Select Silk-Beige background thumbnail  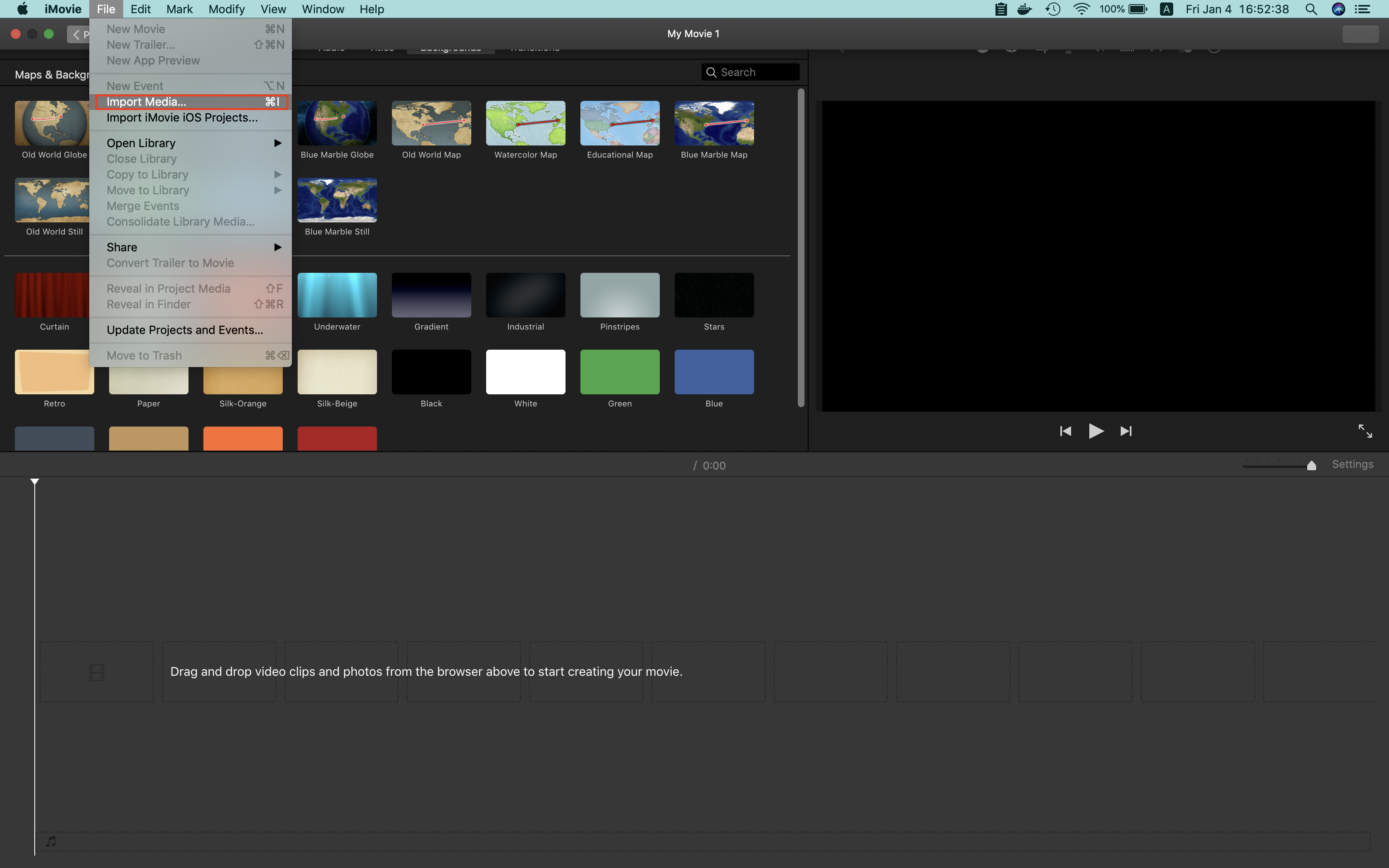coord(337,372)
